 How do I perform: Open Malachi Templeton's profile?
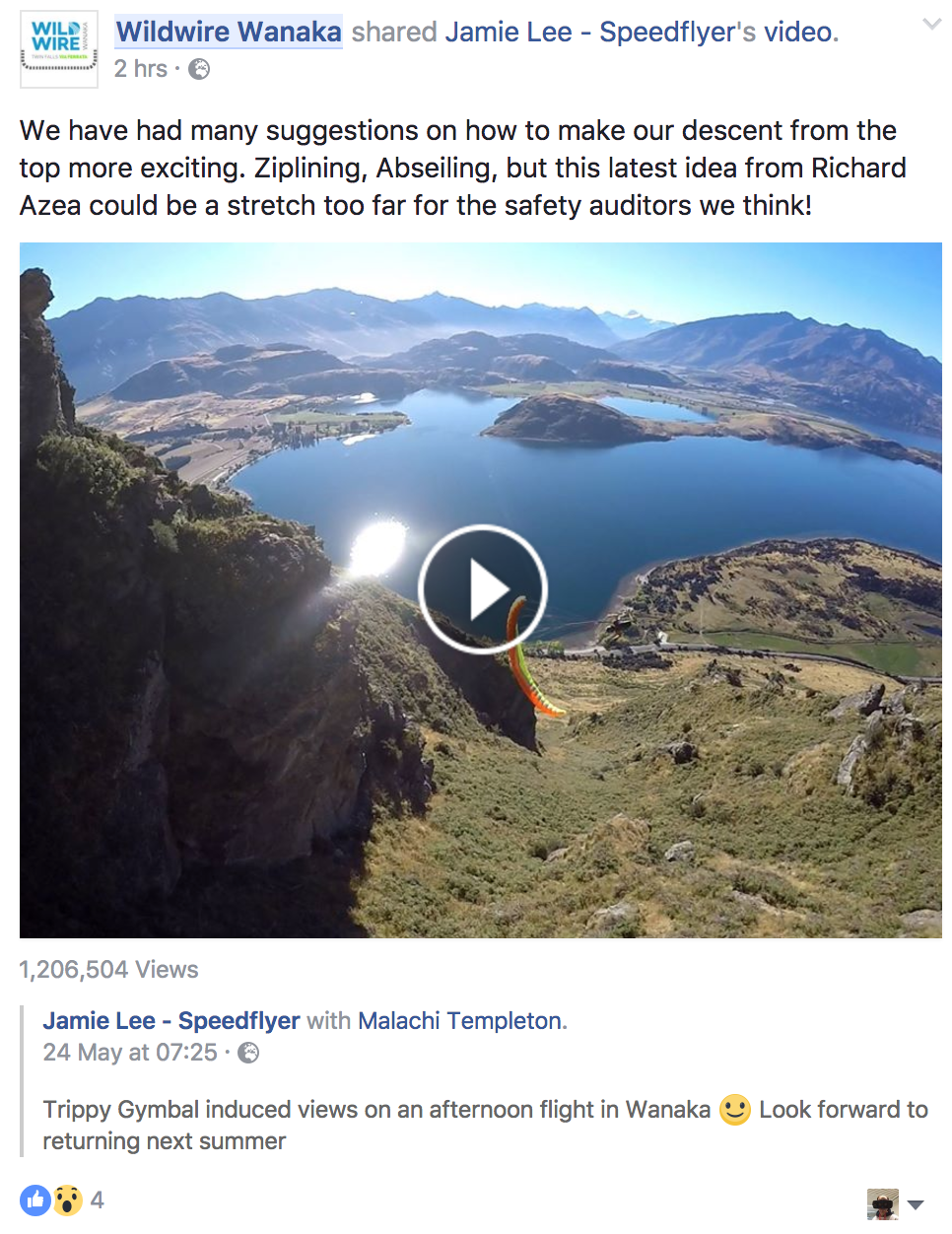tap(460, 1020)
